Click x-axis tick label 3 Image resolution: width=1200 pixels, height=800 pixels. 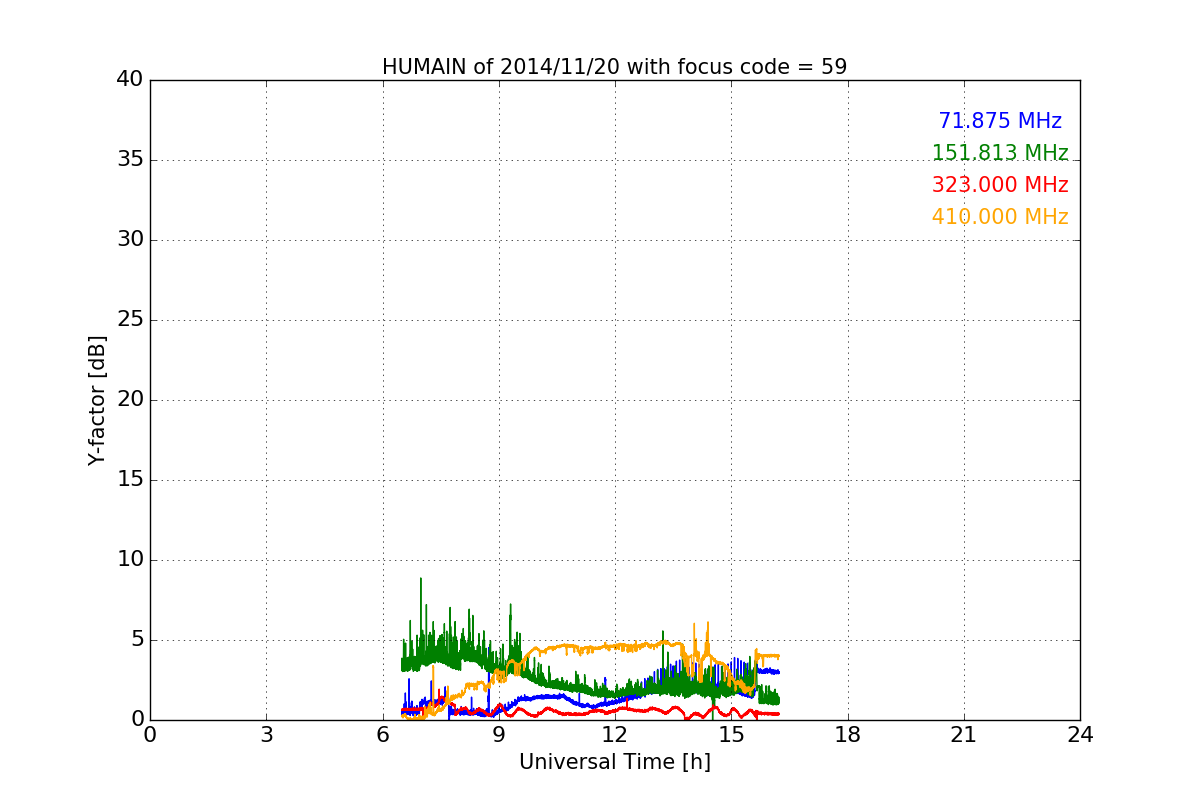coord(266,735)
